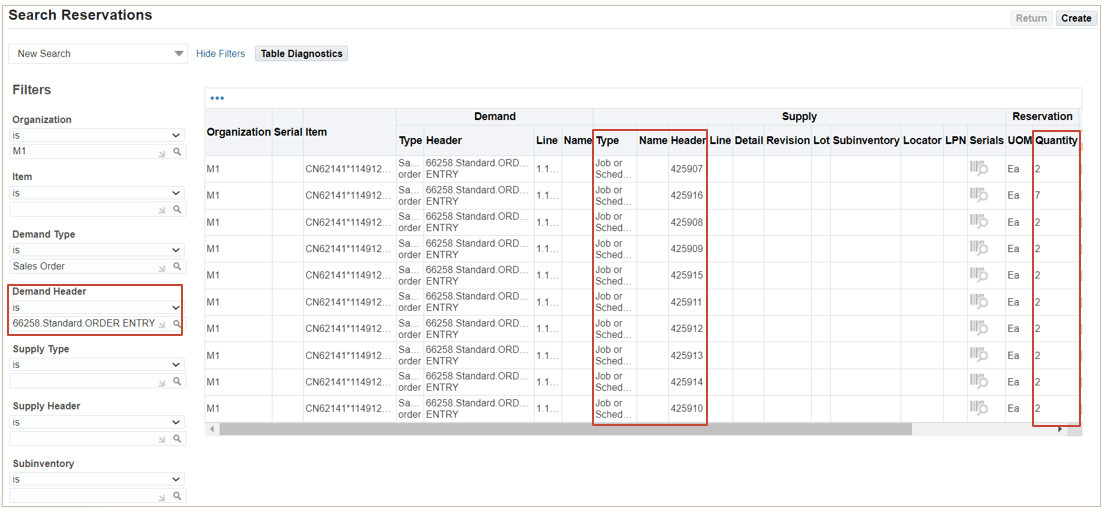Screen dimensions: 1102x508
Task: Open serials icon in row 425910
Action: pos(978,408)
